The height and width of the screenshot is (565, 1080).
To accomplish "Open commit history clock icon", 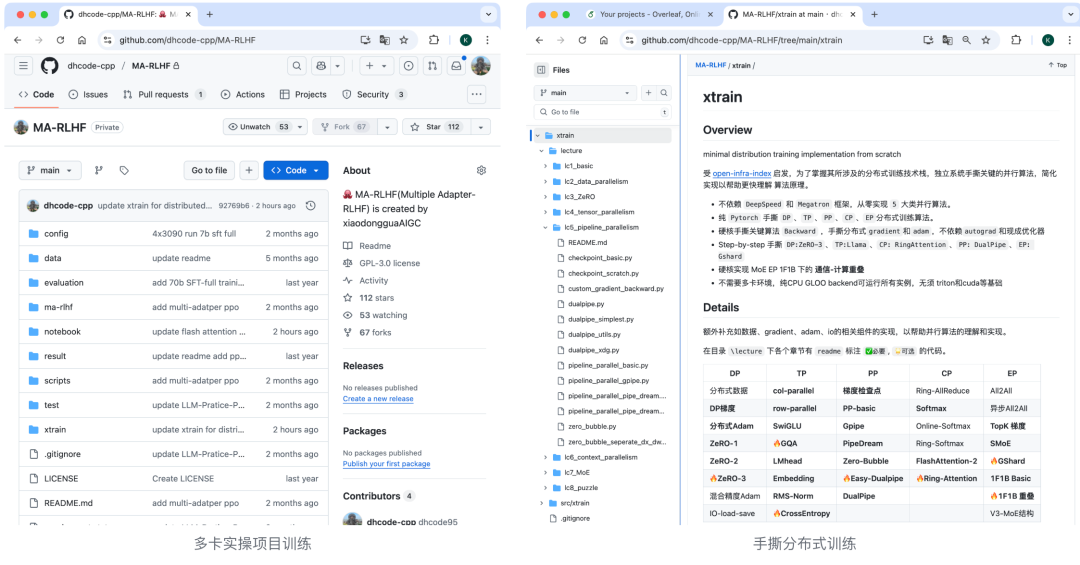I will click(311, 205).
